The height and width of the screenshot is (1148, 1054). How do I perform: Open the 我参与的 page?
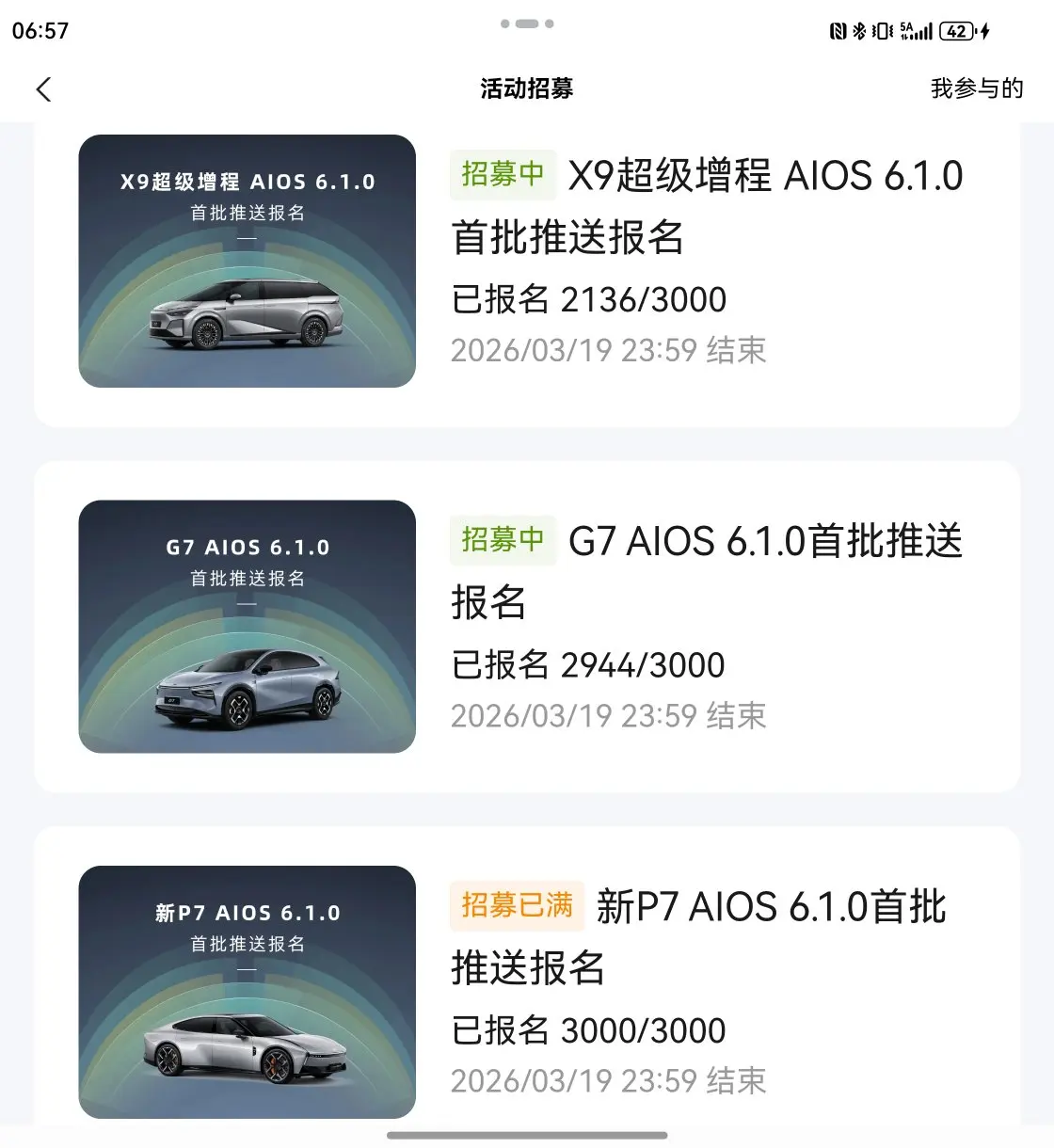pyautogui.click(x=976, y=88)
